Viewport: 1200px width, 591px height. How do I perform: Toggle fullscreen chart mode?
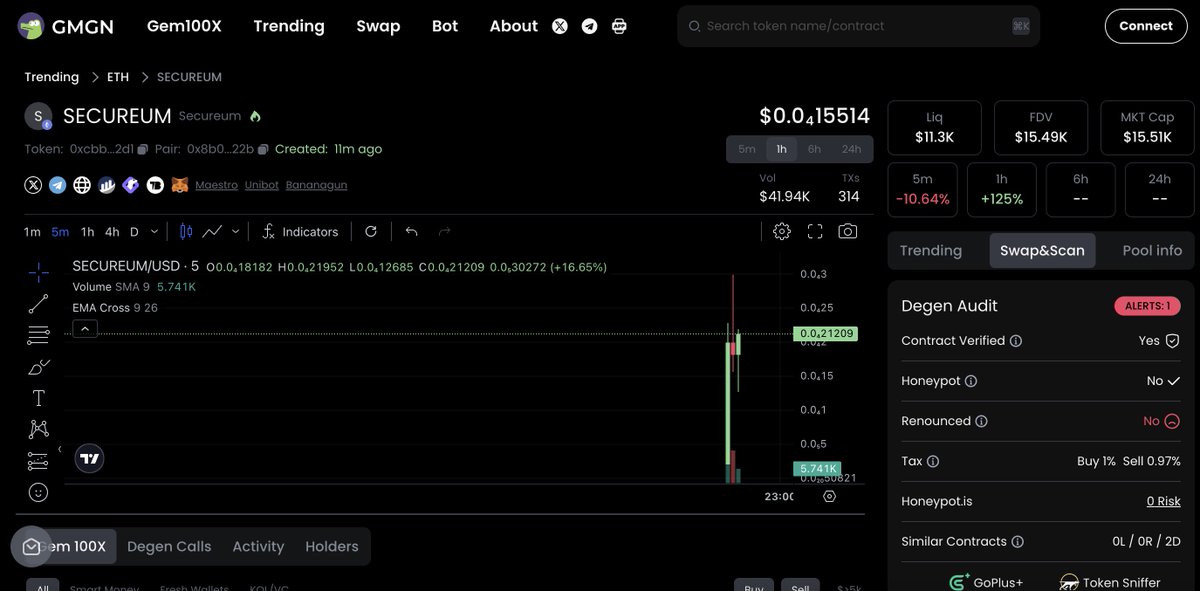[x=815, y=231]
